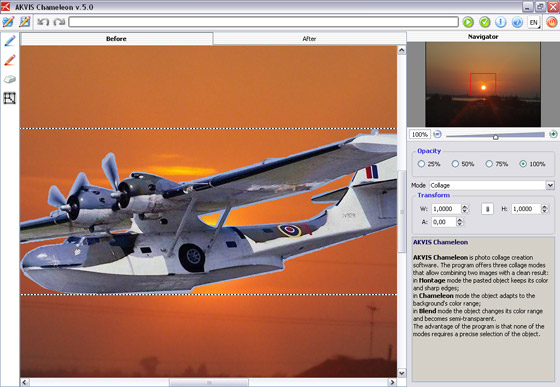Viewport: 560px width, 387px height.
Task: Click the W width stepper arrows
Action: pos(465,209)
